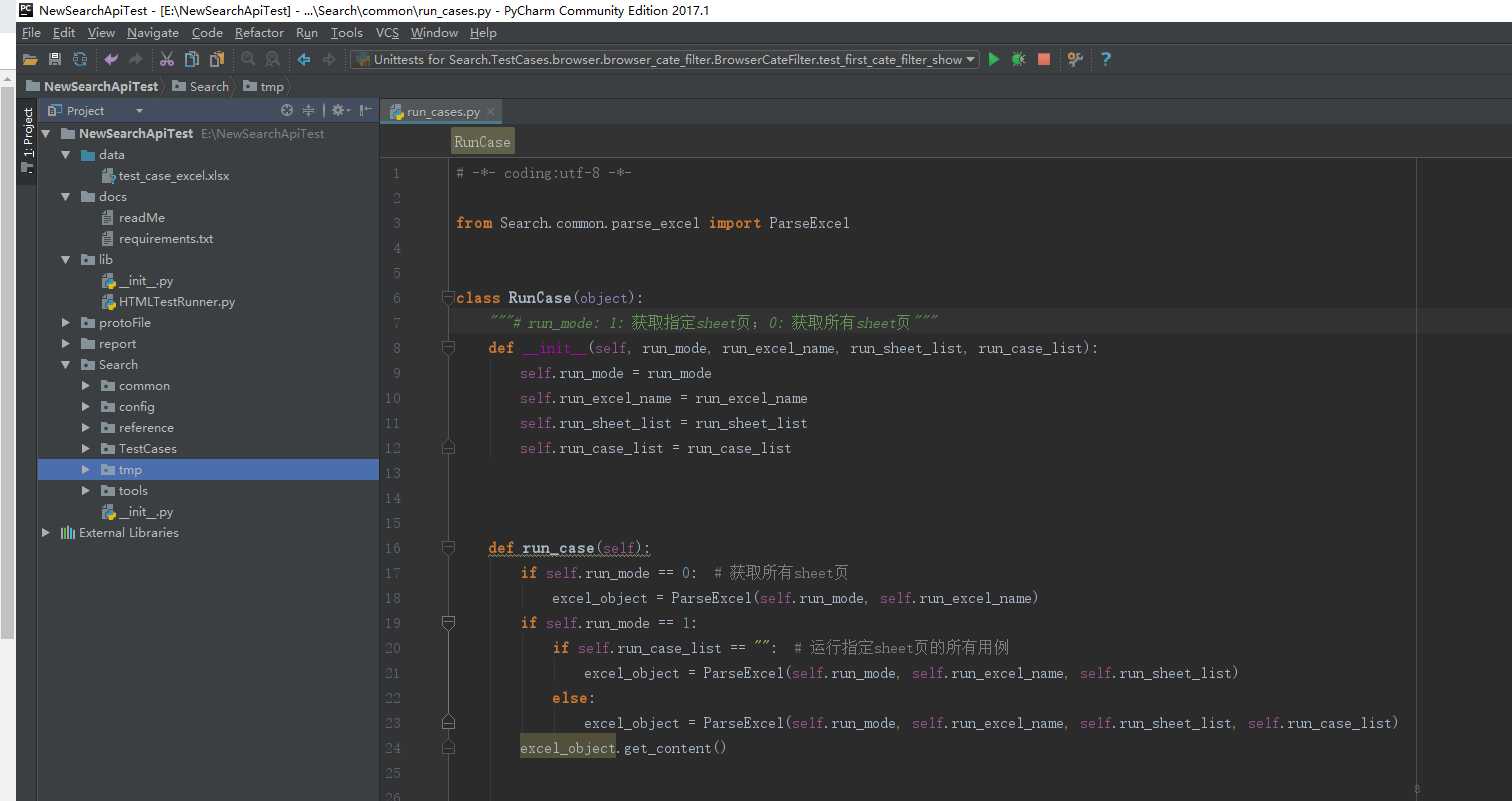This screenshot has width=1512, height=801.
Task: Click the Open file toolbar icon
Action: pyautogui.click(x=30, y=60)
